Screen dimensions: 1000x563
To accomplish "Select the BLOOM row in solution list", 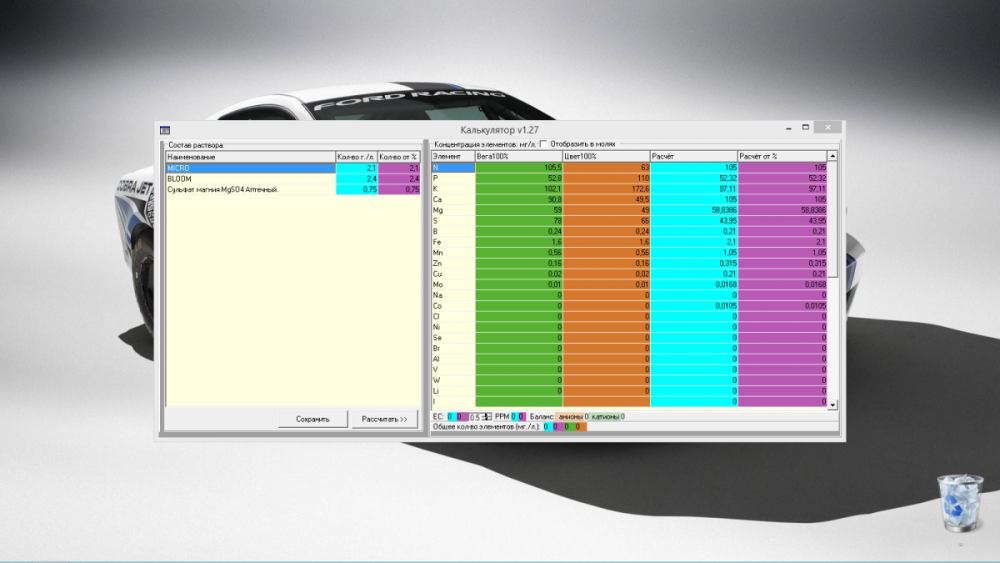I will tap(293, 179).
